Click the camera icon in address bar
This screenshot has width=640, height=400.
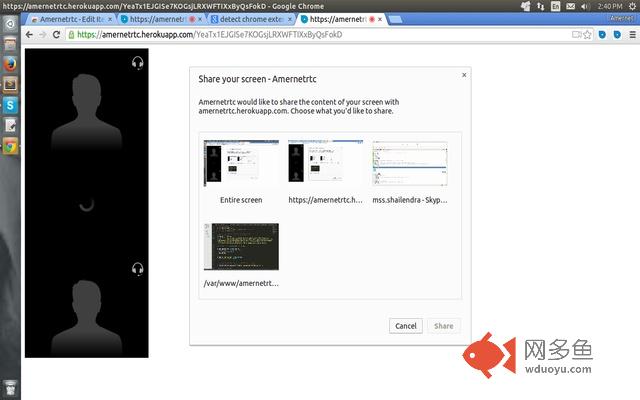point(576,35)
